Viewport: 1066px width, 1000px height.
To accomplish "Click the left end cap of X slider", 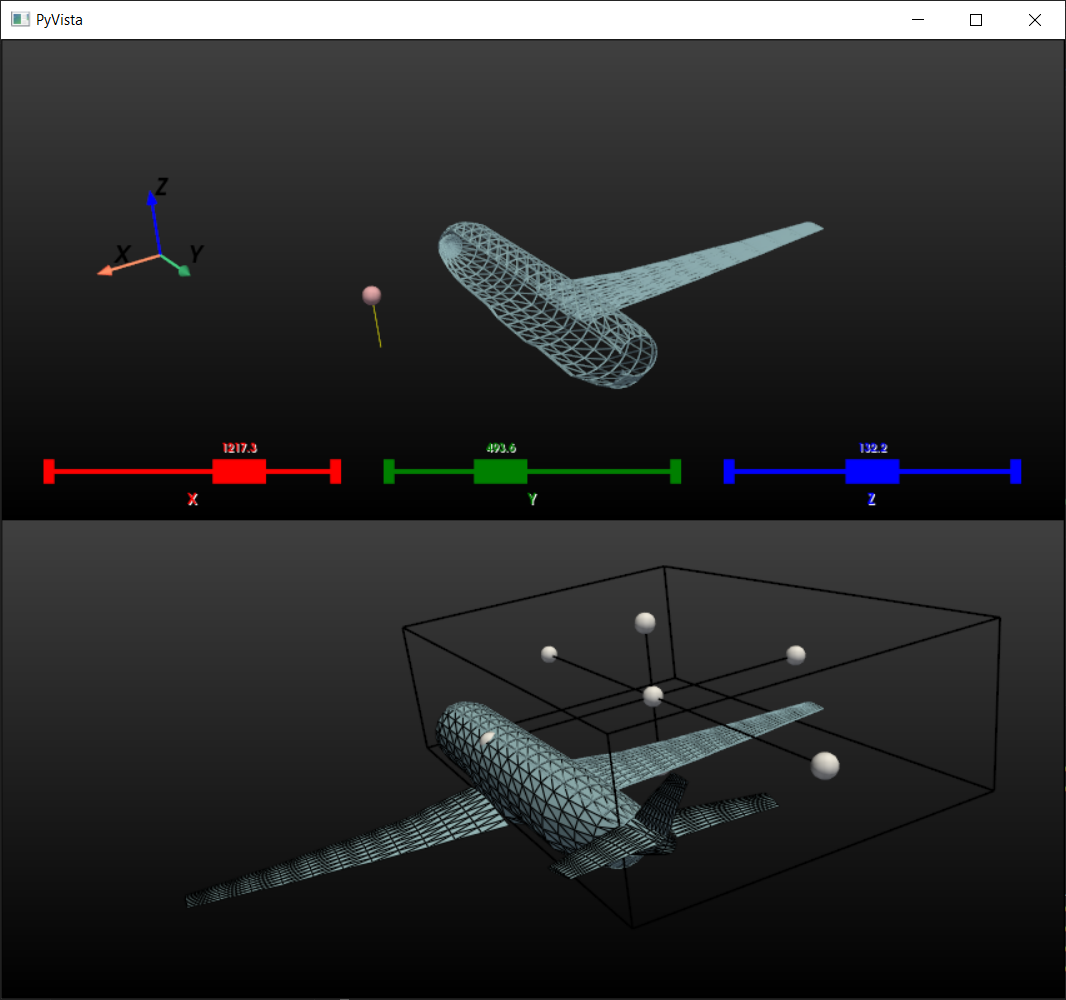I will pos(49,471).
